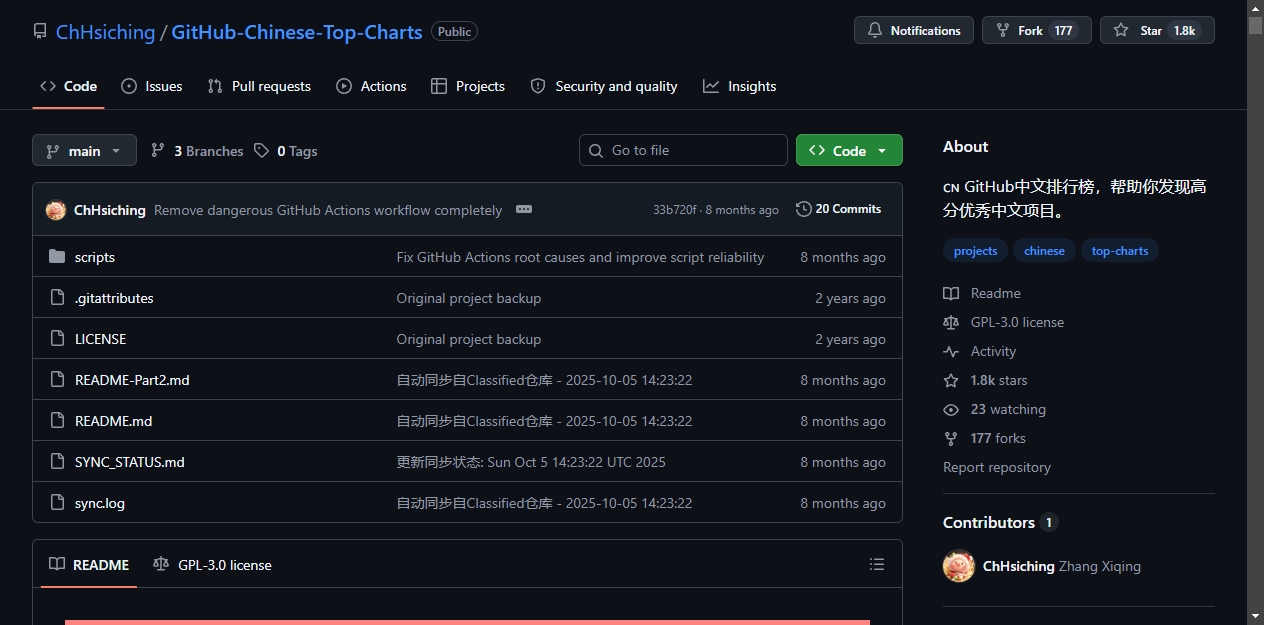Open the Issues tab
1264x625 pixels.
pos(152,86)
